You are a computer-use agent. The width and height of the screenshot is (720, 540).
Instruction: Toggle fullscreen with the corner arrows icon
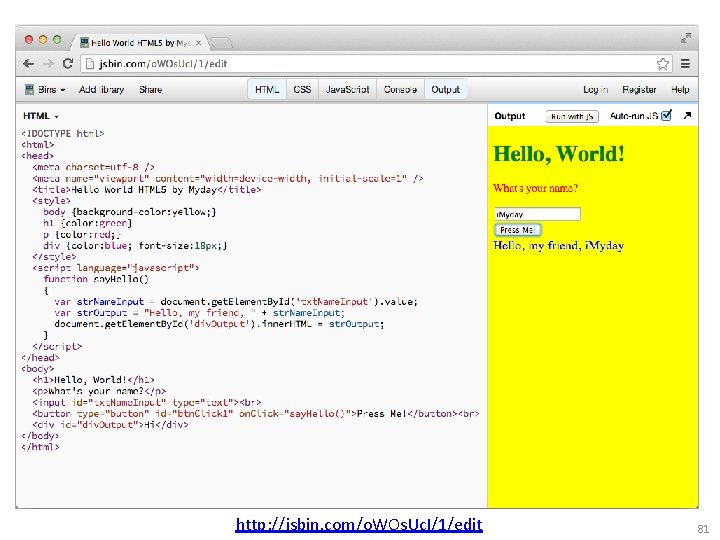[x=686, y=39]
